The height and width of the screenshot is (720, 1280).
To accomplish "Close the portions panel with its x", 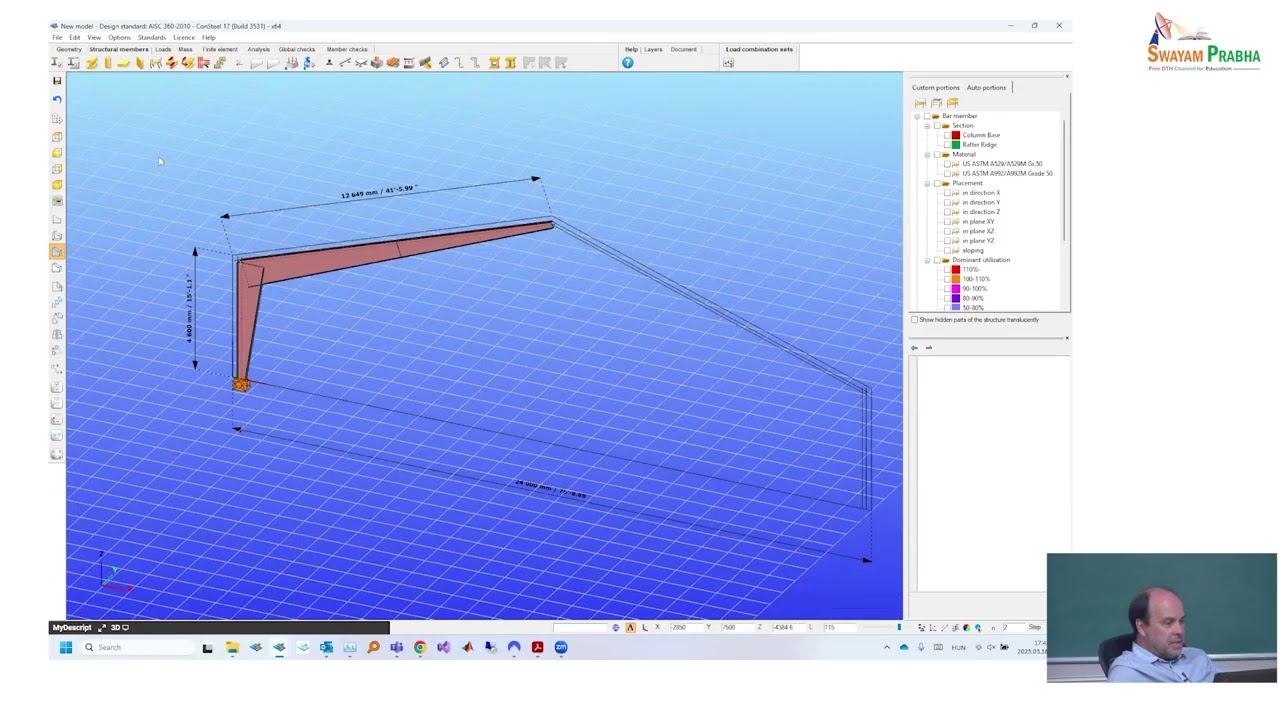I will coord(1067,77).
